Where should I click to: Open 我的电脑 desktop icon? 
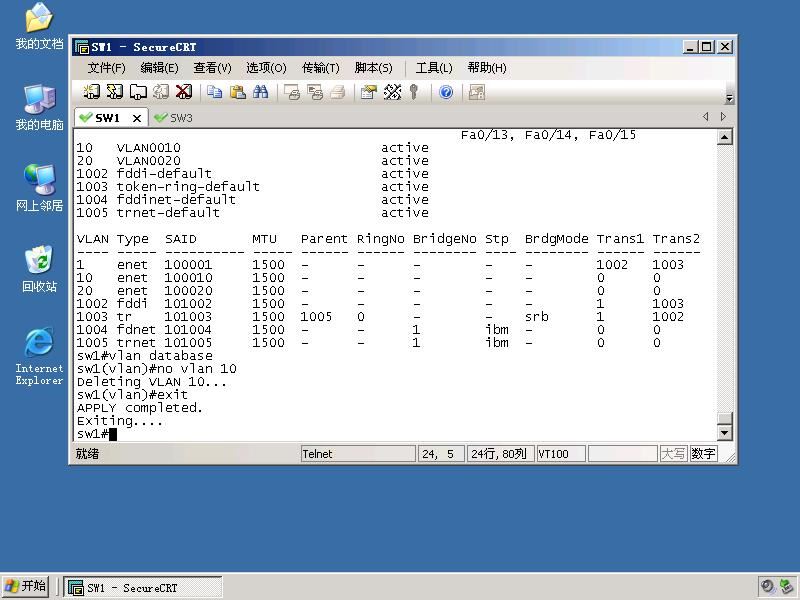39,108
